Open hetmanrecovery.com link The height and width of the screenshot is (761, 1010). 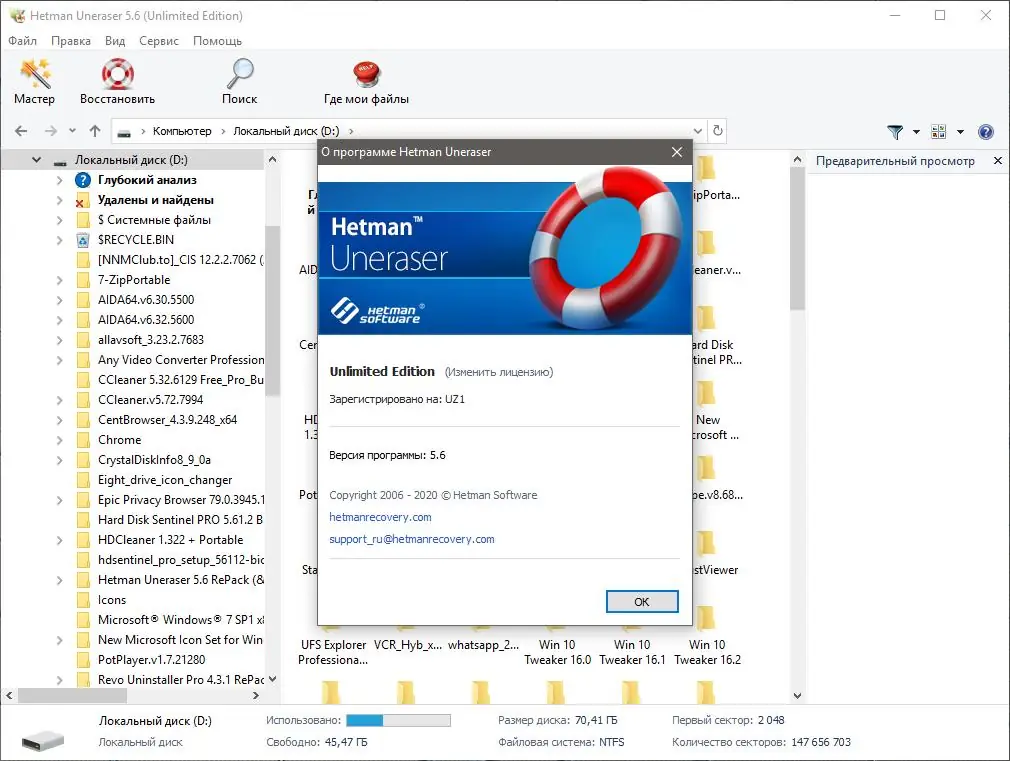pos(380,517)
